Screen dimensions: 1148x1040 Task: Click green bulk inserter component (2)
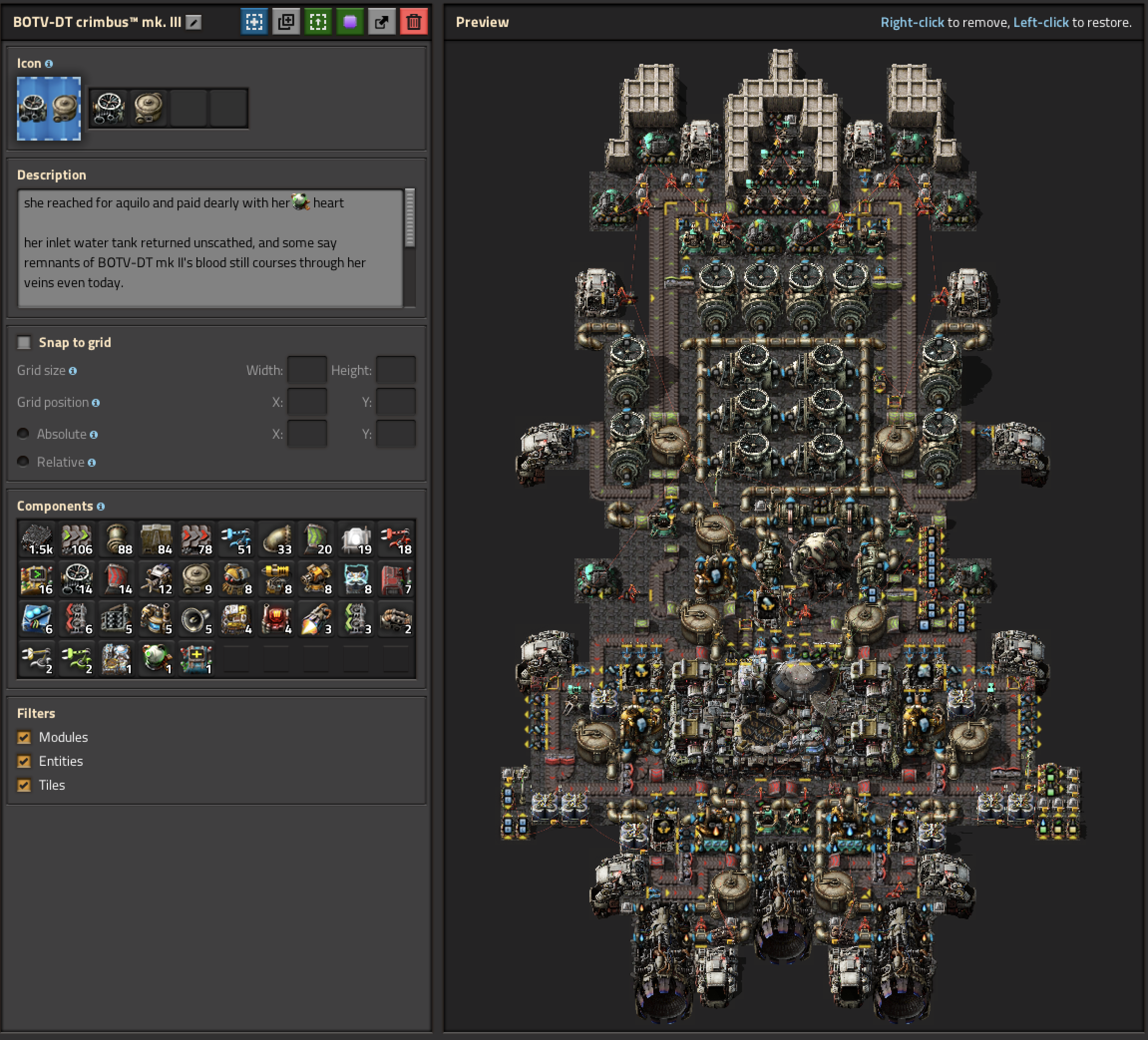(x=77, y=659)
